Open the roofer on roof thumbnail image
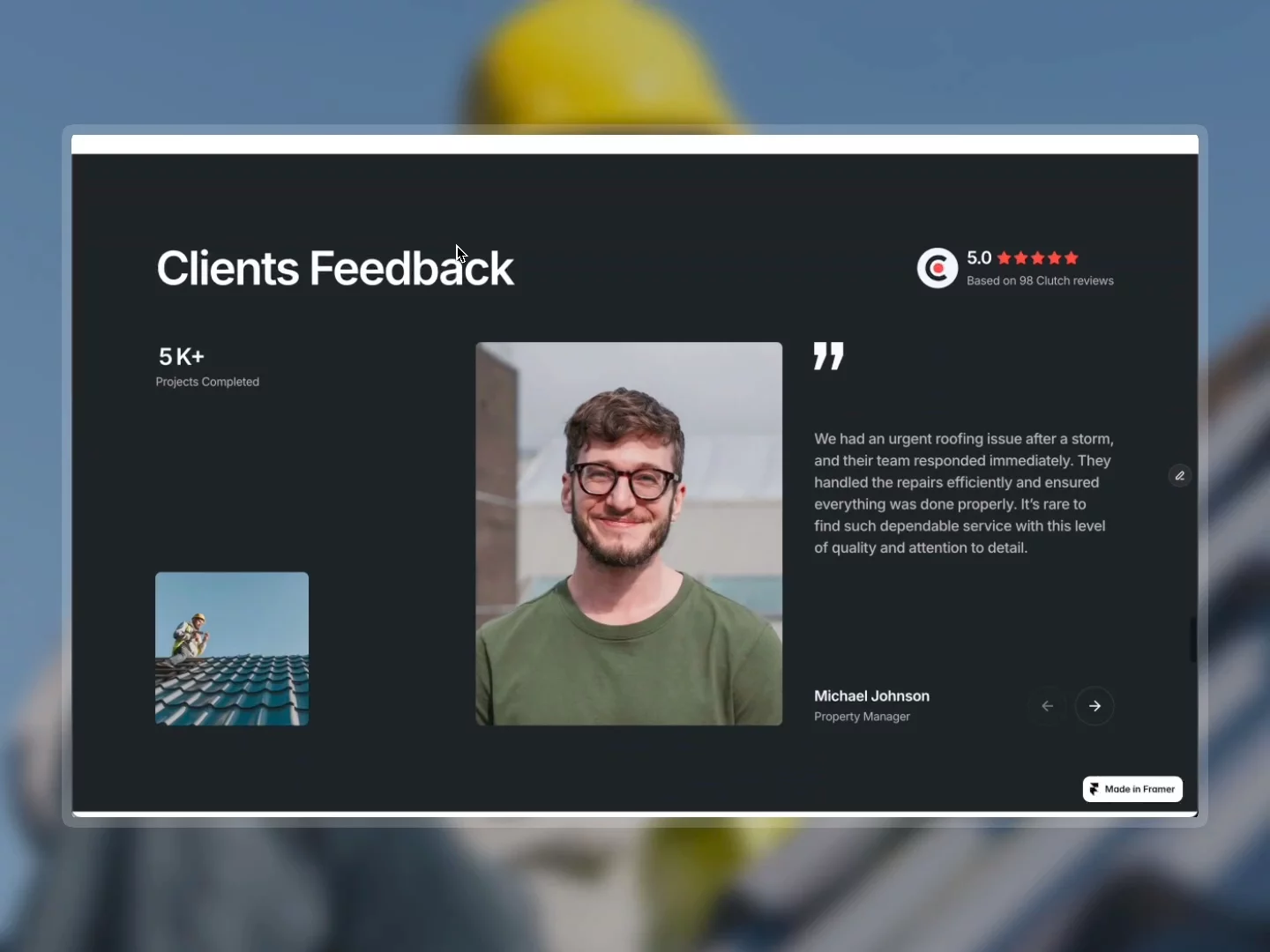 point(232,649)
